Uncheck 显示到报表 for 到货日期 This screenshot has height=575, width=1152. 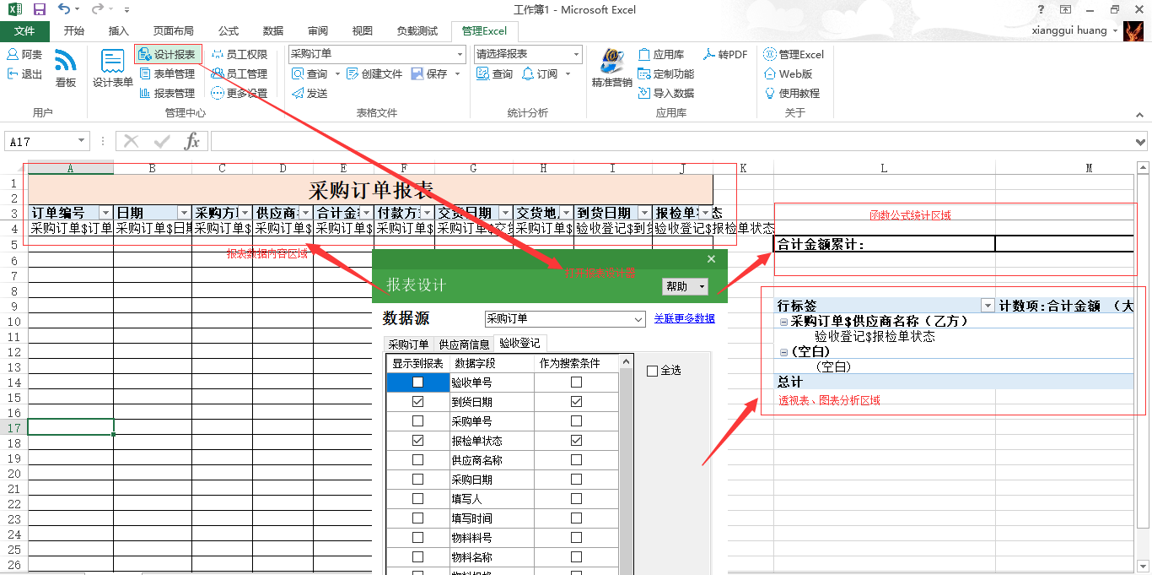(x=417, y=402)
